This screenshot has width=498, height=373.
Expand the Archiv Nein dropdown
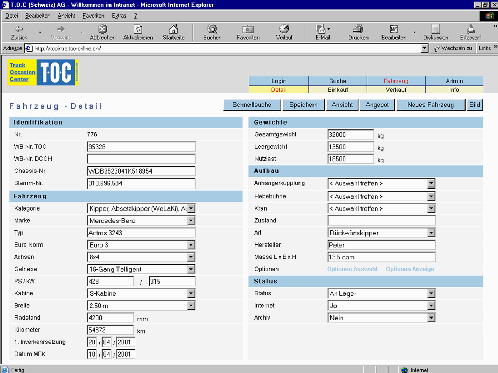(x=431, y=318)
